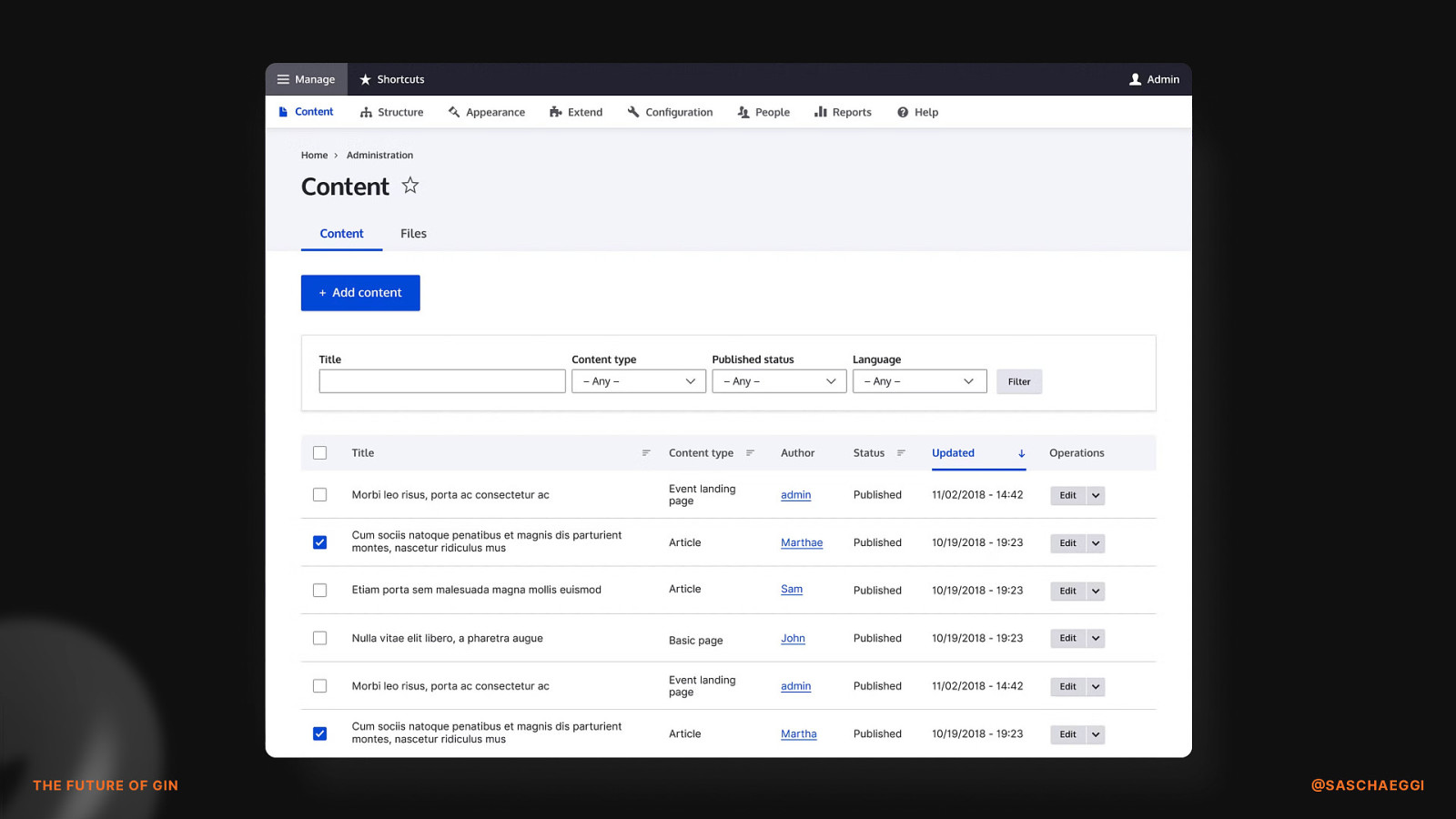Click the Admin user icon
1456x819 pixels.
1135,79
